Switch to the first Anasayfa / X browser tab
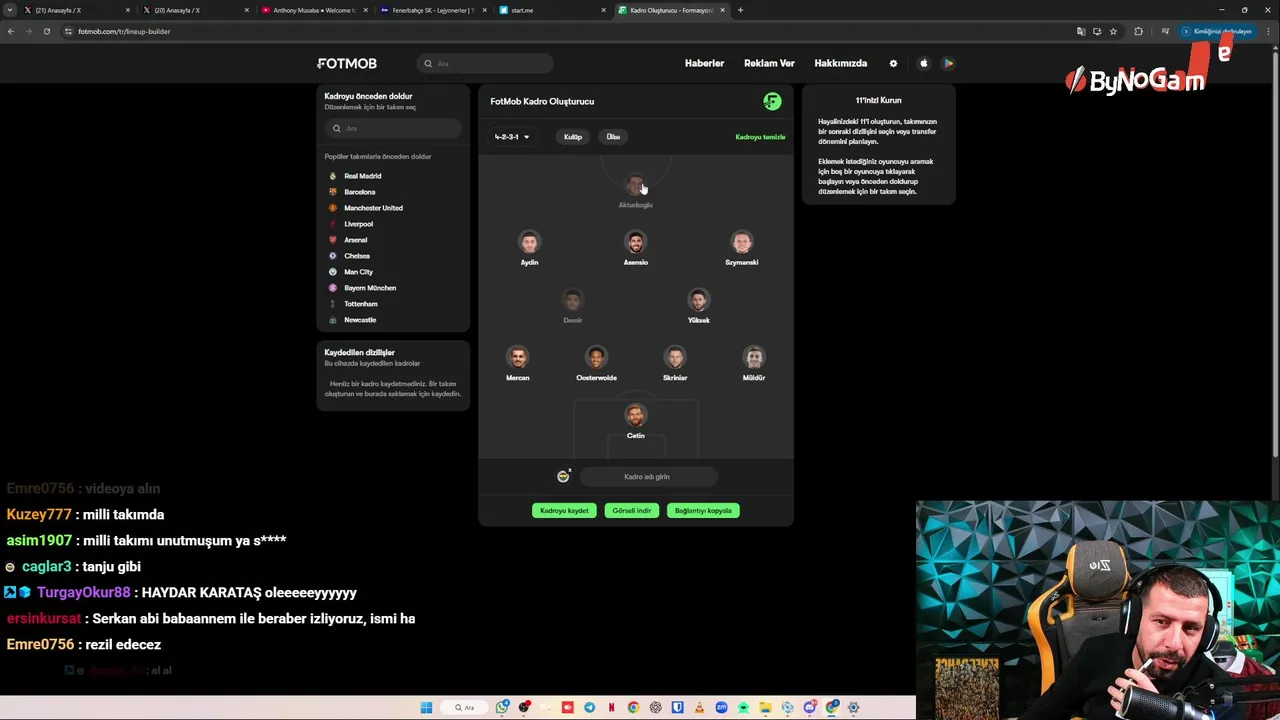This screenshot has height=720, width=1280. 76,10
